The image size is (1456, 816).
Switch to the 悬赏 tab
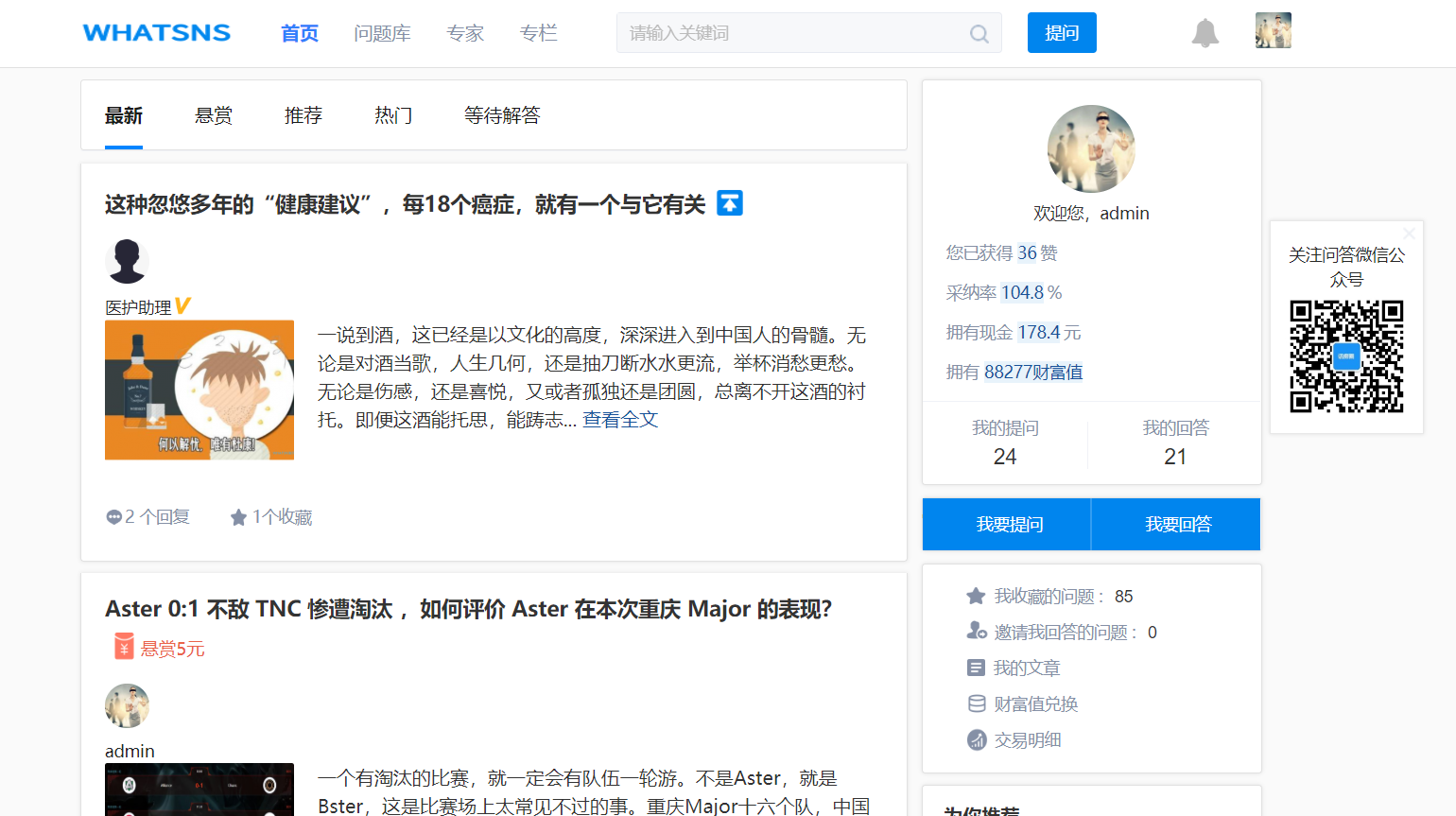pyautogui.click(x=214, y=115)
